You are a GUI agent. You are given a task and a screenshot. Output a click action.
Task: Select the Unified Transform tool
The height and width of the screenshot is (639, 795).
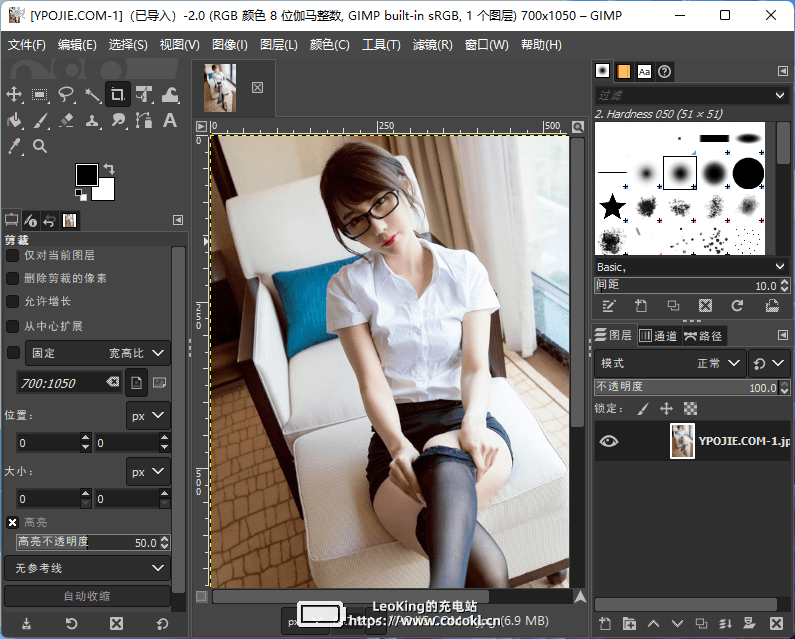[144, 94]
